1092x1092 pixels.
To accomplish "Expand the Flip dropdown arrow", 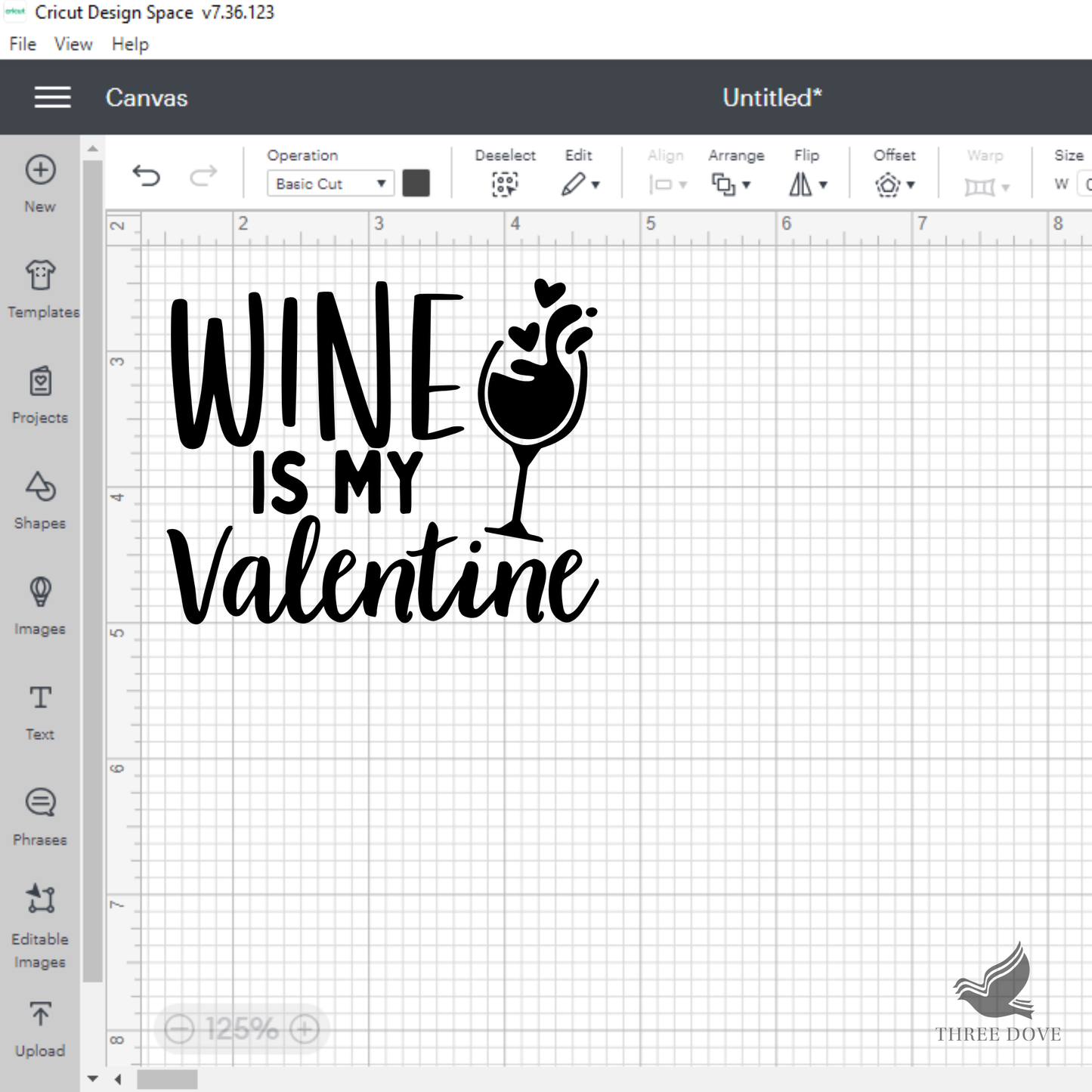I will [x=823, y=185].
